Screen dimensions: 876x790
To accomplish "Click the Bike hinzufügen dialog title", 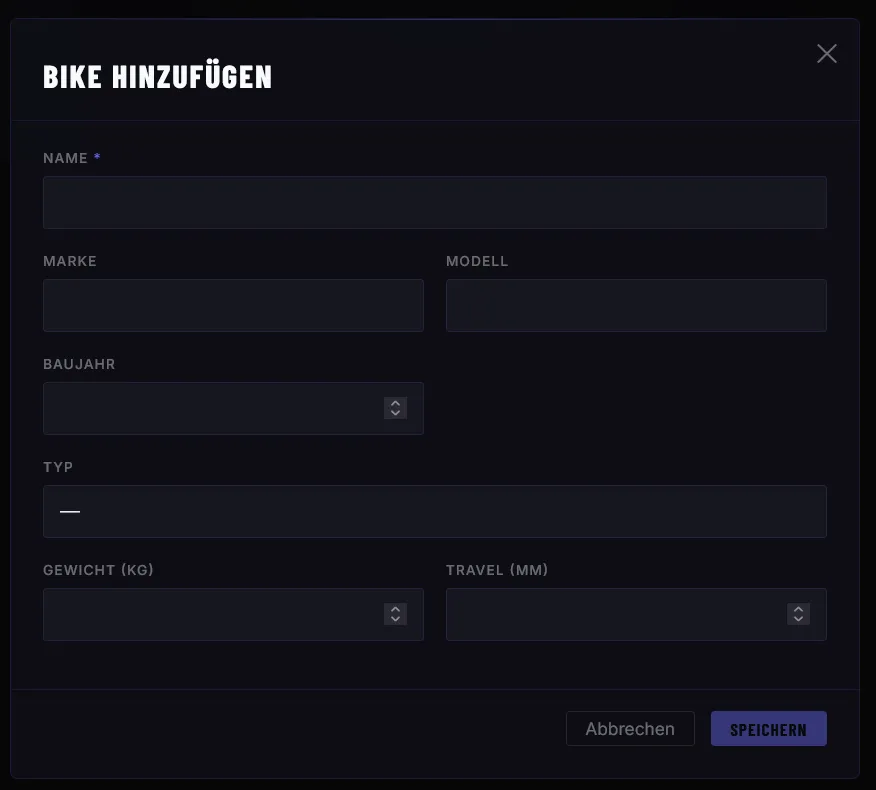I will point(157,77).
